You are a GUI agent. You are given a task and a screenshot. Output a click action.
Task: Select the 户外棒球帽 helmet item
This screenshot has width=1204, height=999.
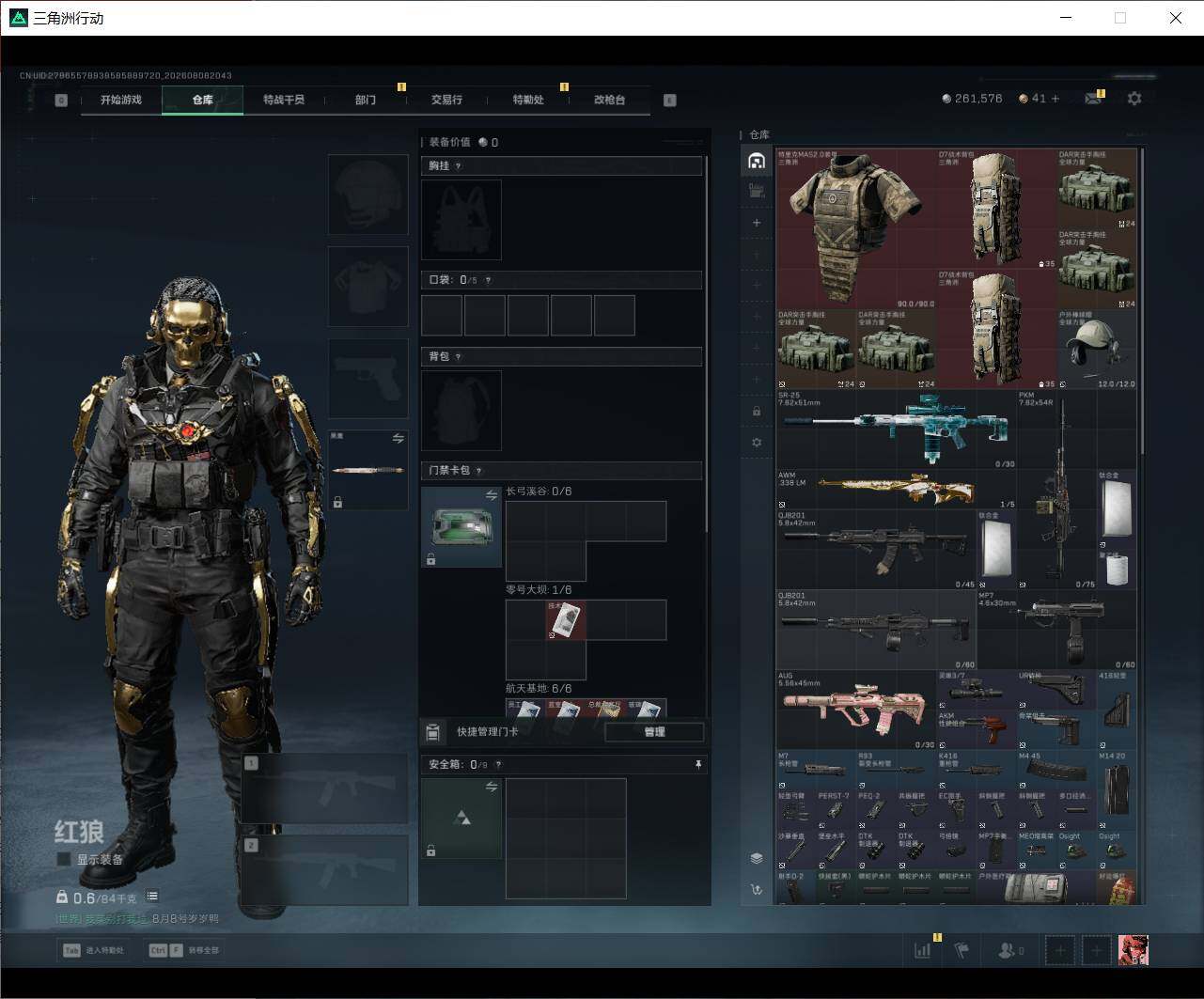coord(1097,350)
